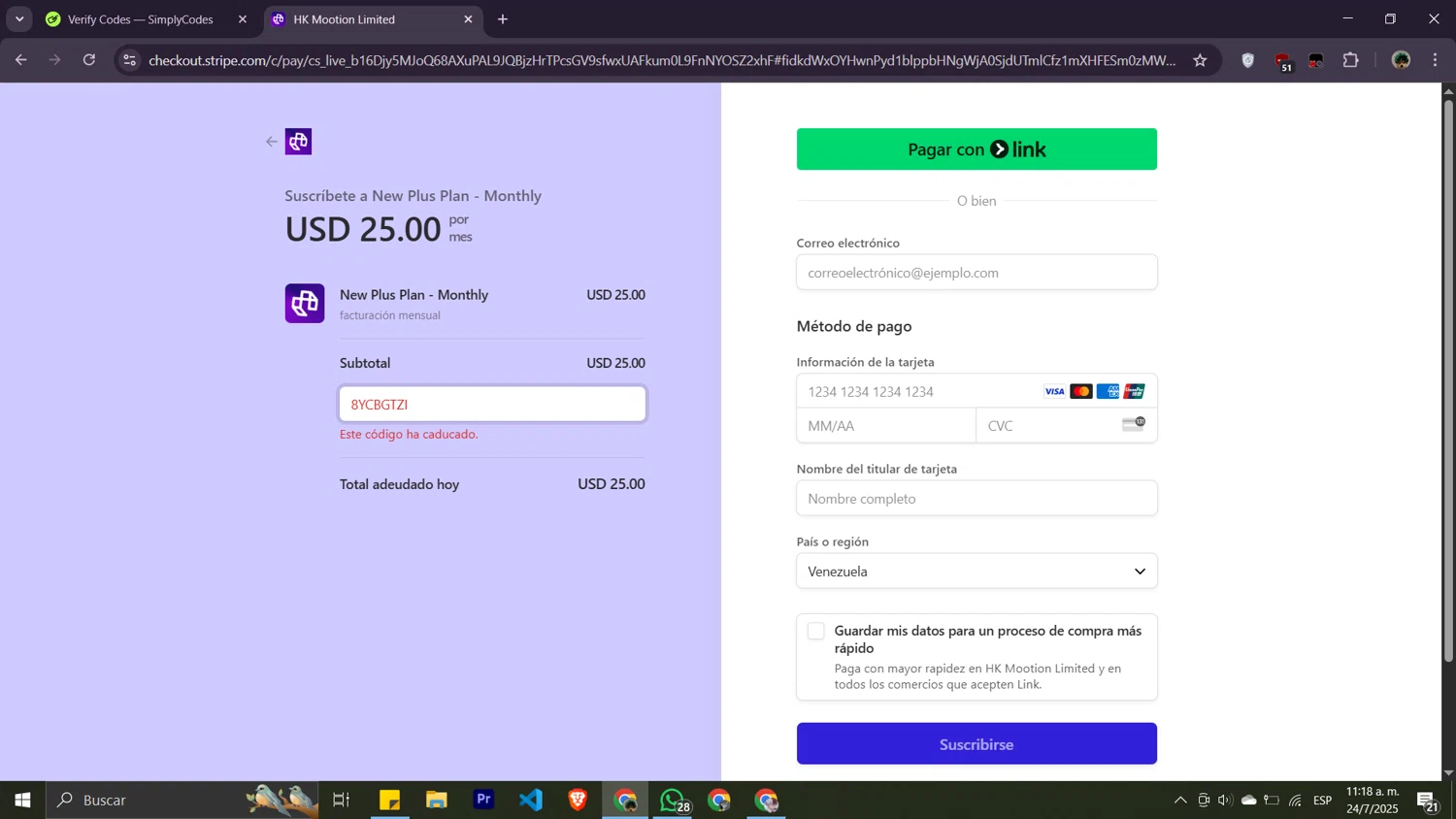Click the address bar URL
Viewport: 1456px width, 819px height.
[x=662, y=60]
